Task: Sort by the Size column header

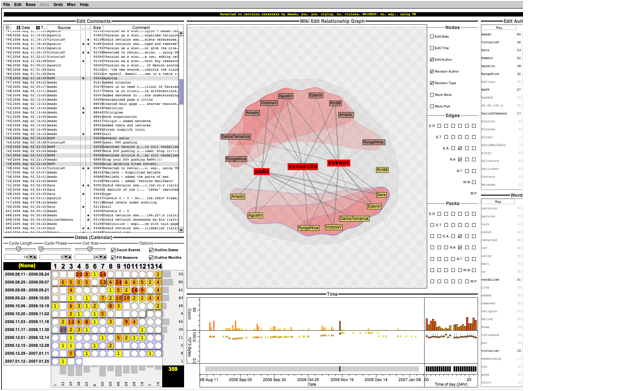Action: (97, 28)
